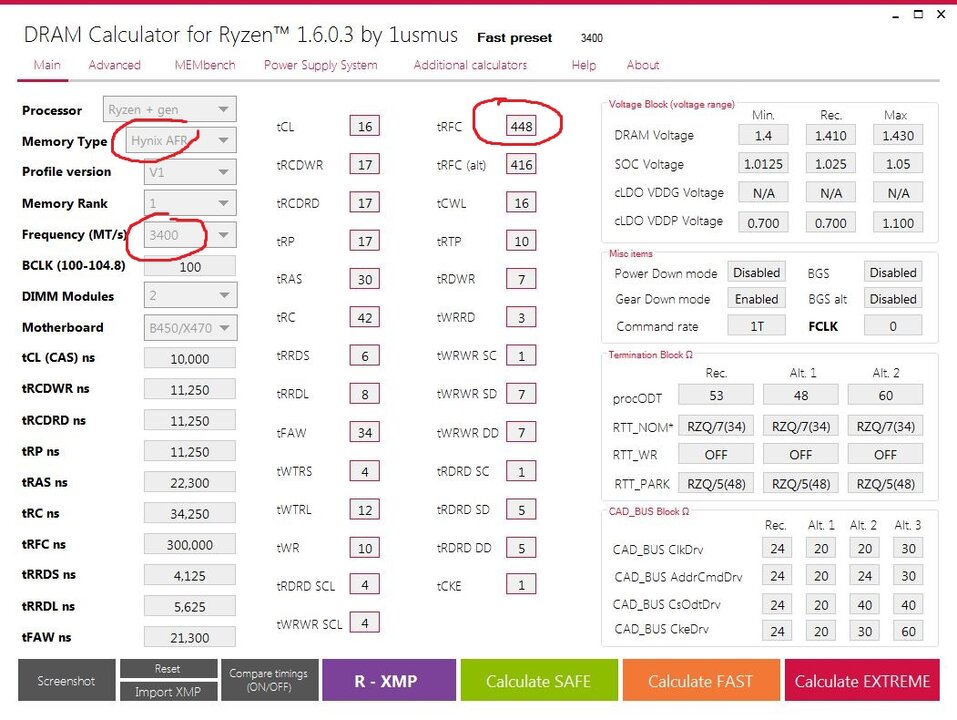The image size is (957, 720).
Task: Click DRAM Voltage Rec. value 1.410
Action: pos(831,135)
